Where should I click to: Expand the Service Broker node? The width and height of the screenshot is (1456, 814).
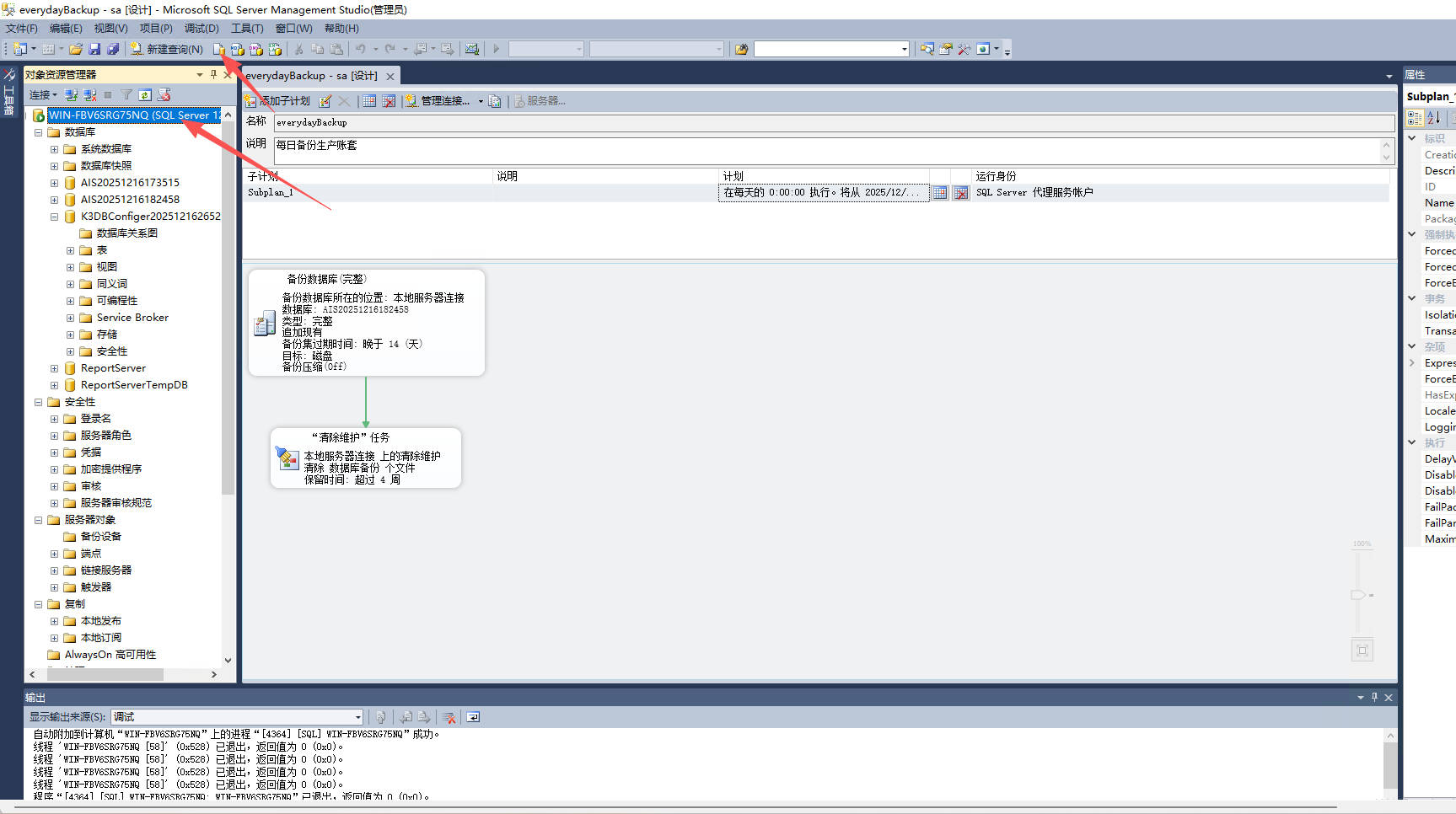70,318
